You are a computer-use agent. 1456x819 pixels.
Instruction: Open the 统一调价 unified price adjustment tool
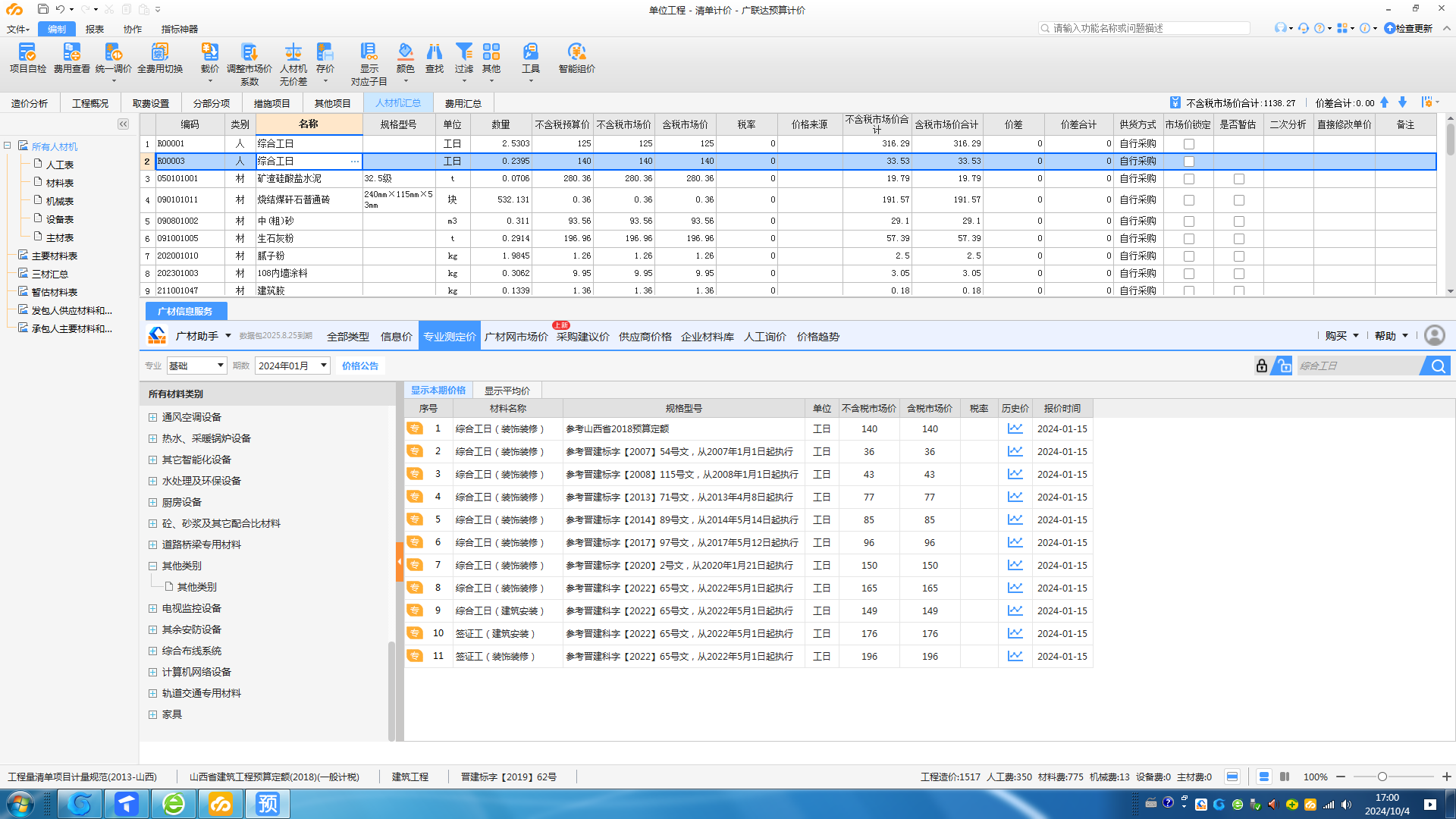(x=114, y=58)
